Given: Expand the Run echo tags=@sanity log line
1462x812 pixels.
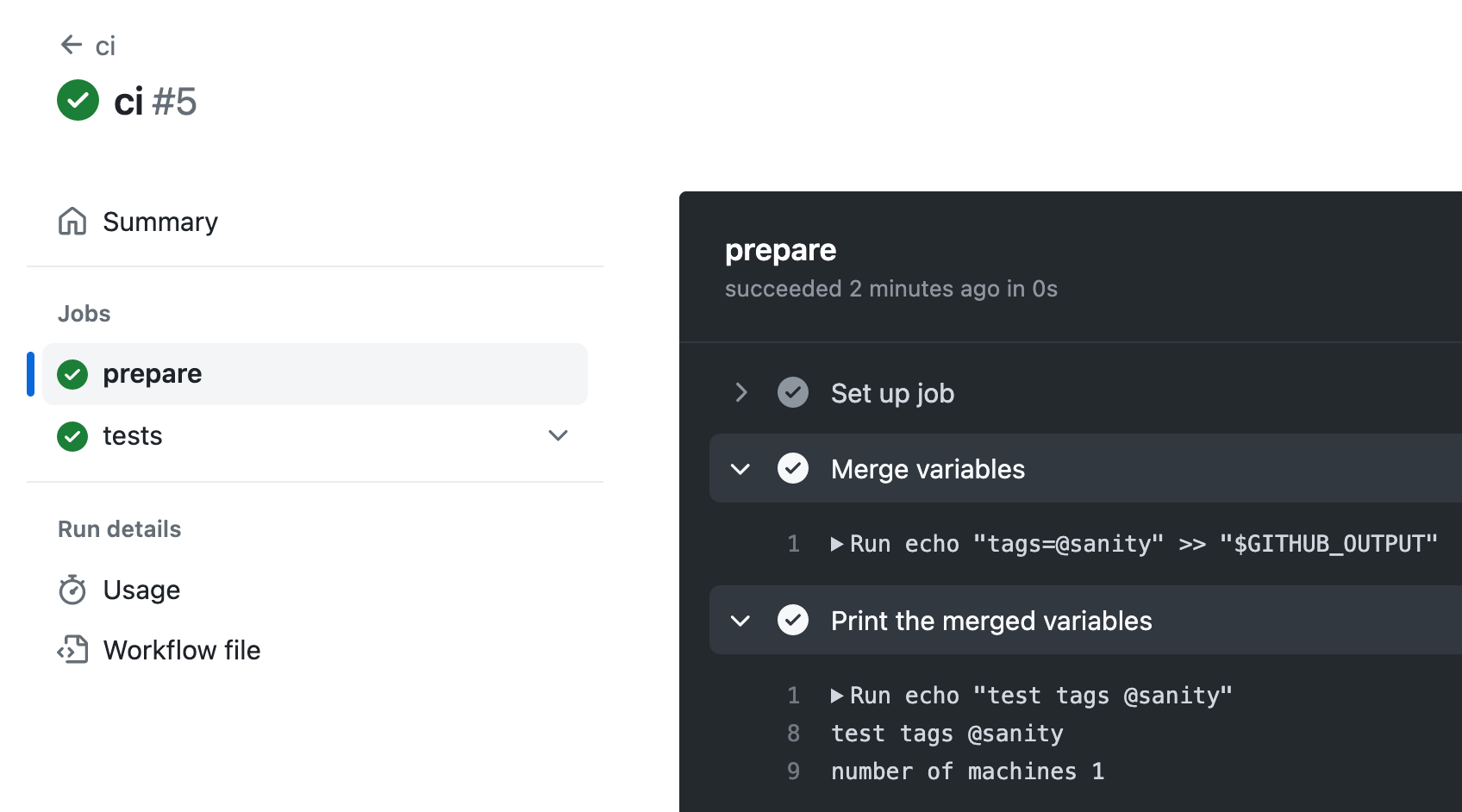Looking at the screenshot, I should [x=837, y=543].
